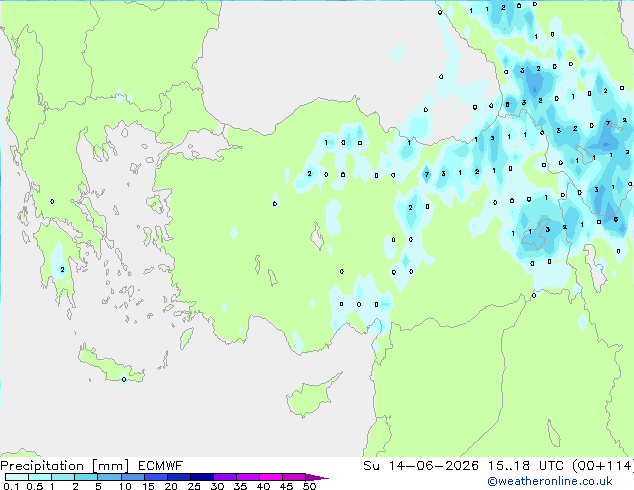Pick the 5–10 mm legend swatch
The height and width of the screenshot is (490, 634).
pyautogui.click(x=109, y=477)
